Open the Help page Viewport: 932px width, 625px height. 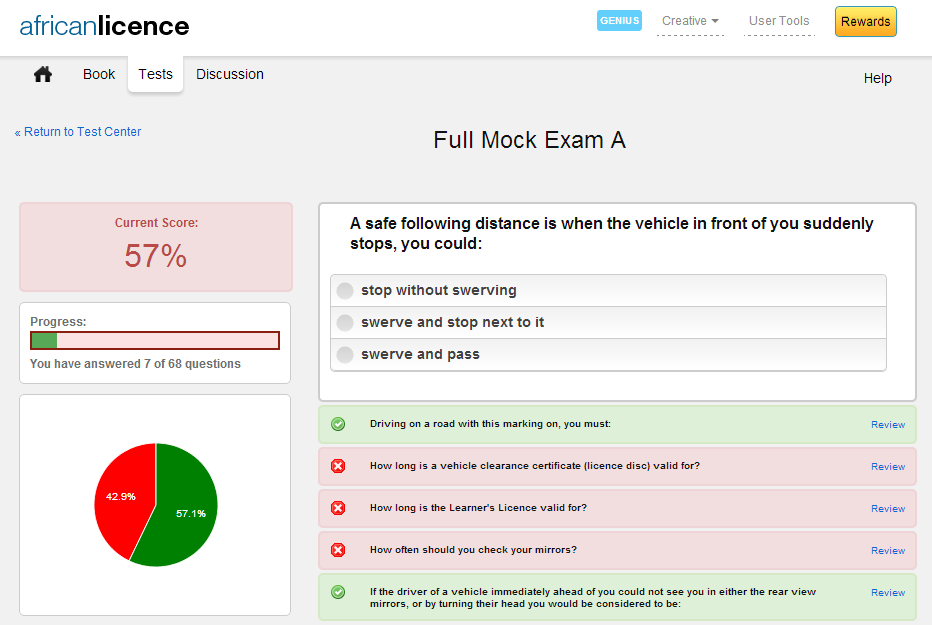[877, 78]
